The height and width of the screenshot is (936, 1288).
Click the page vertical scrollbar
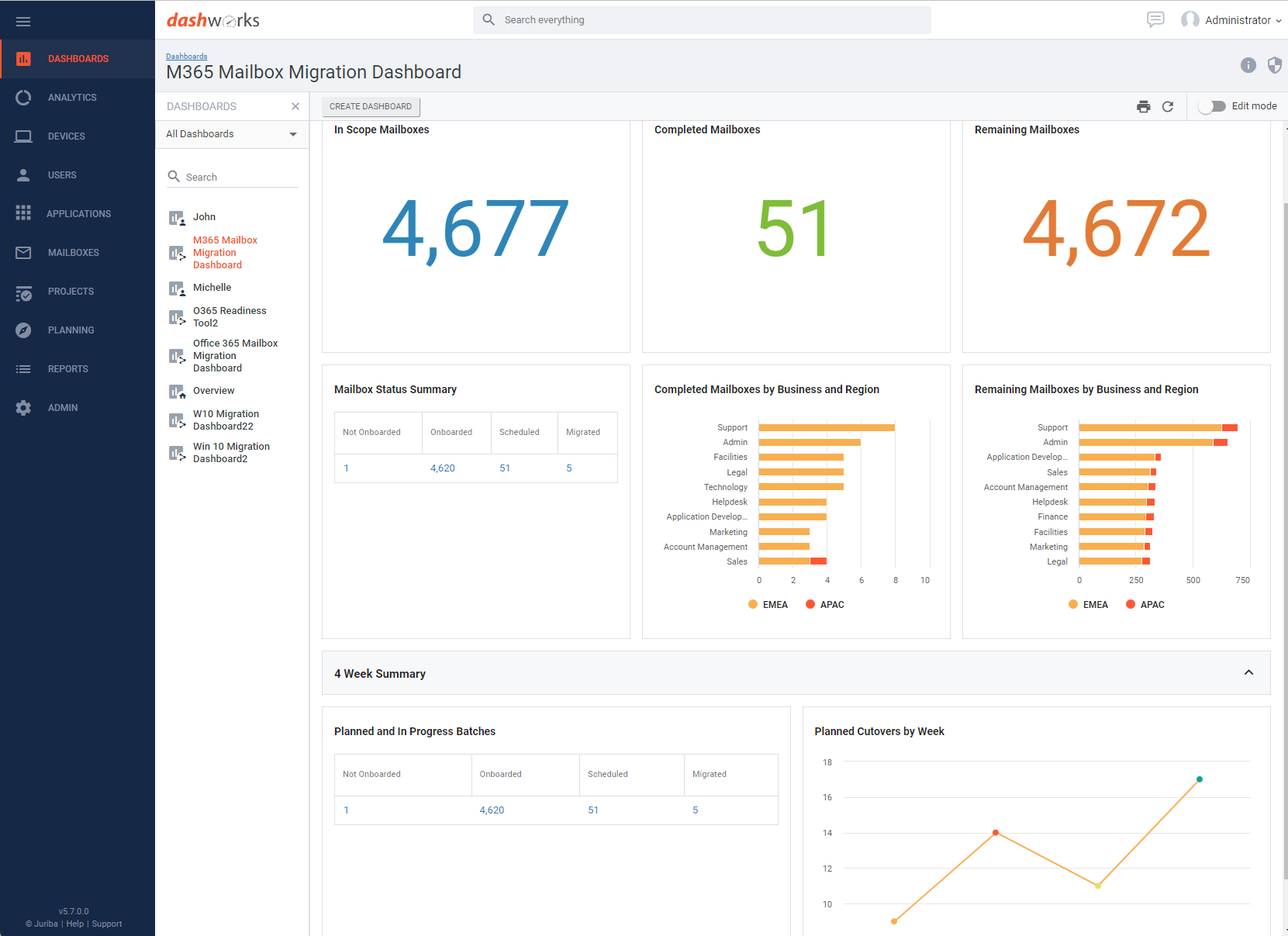pos(1285,540)
